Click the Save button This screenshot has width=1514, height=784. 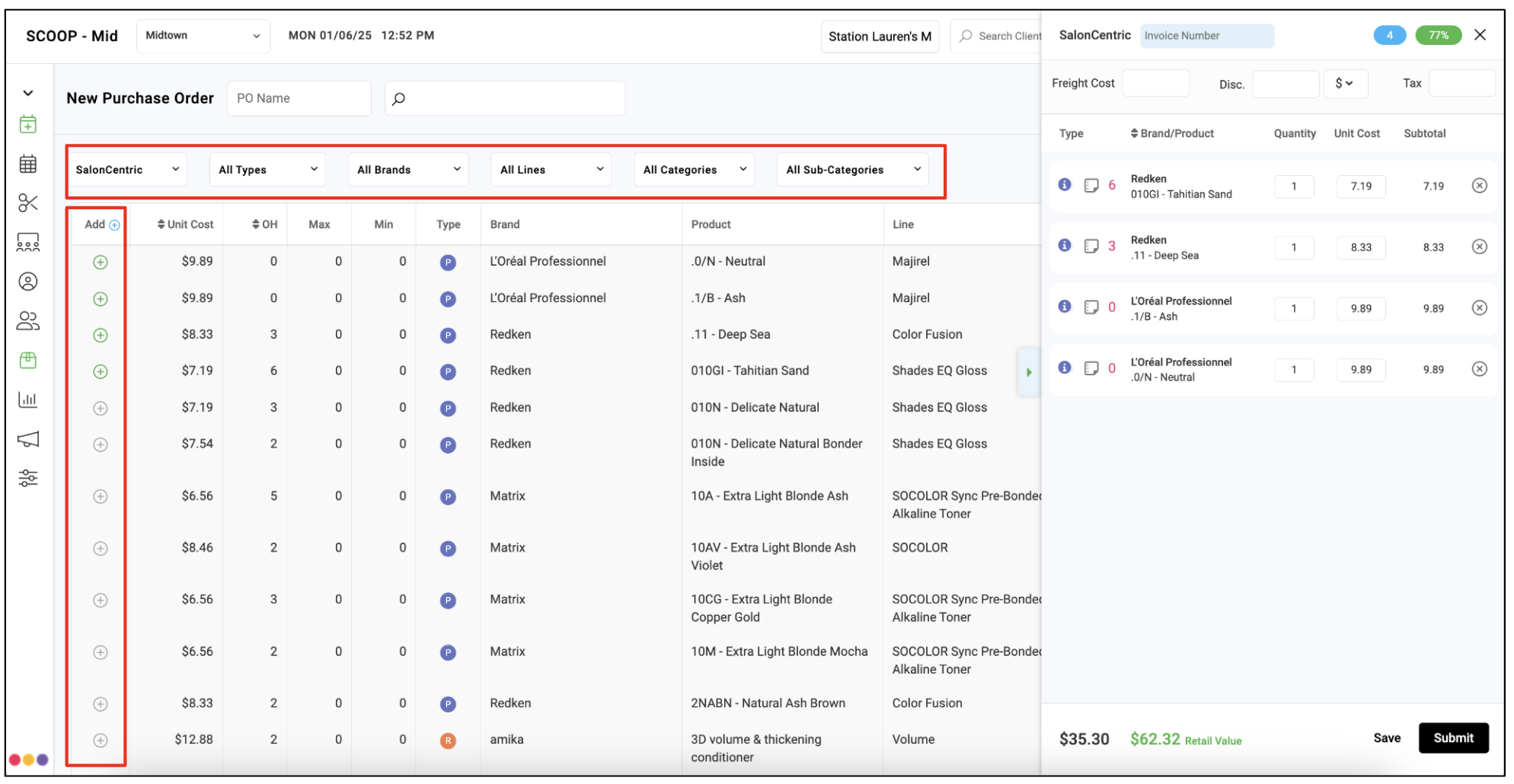tap(1388, 739)
